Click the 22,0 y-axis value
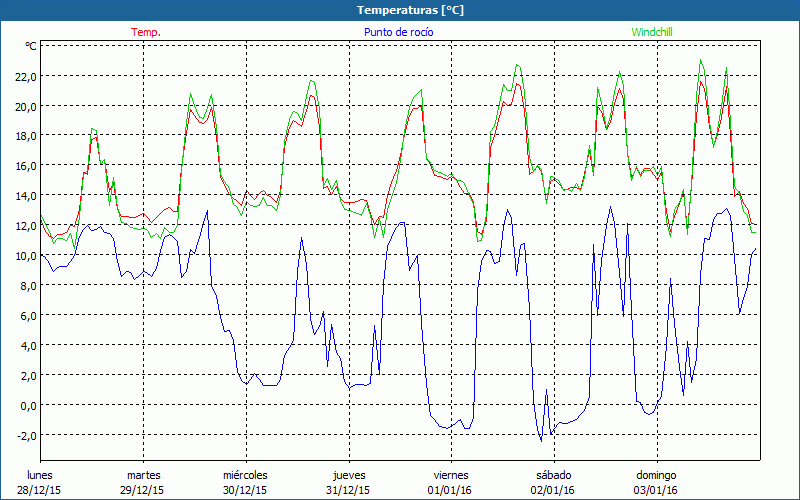Viewport: 800px width, 500px height. (25, 76)
